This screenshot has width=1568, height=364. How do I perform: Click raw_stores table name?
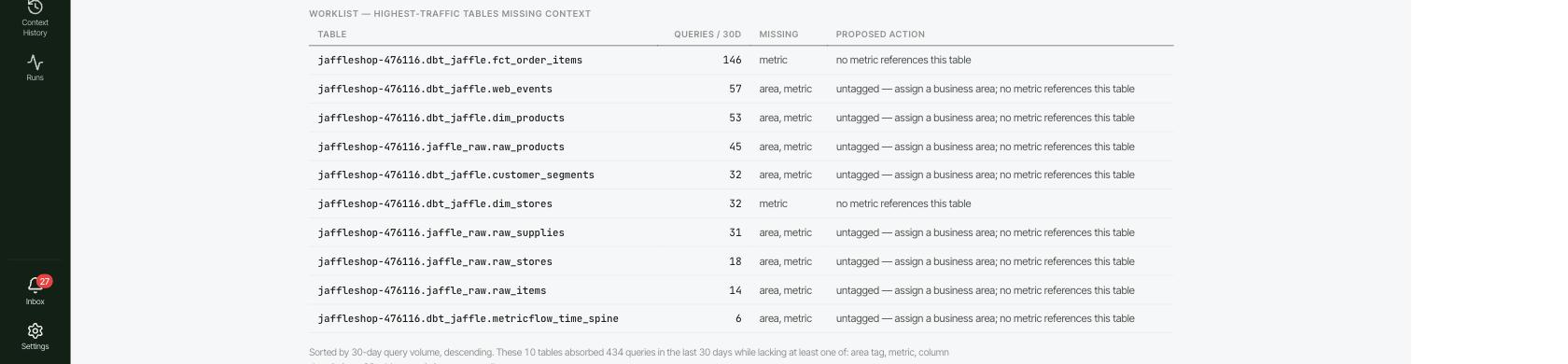click(435, 261)
